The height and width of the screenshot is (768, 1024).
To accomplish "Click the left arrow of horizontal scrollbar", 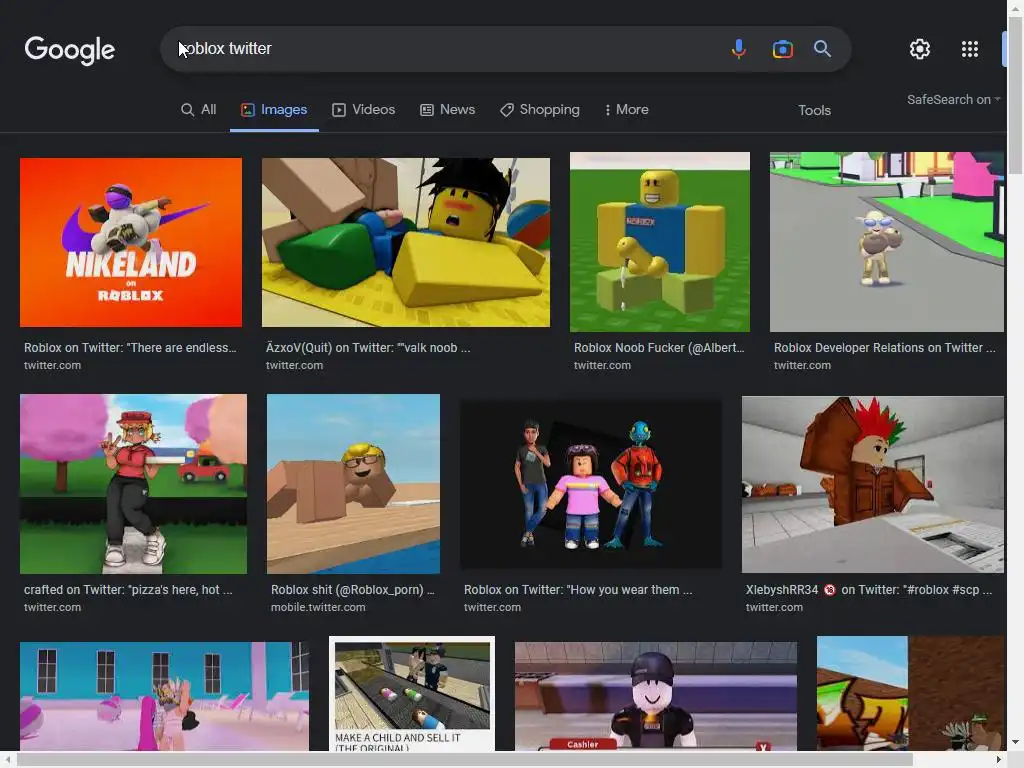I will pos(8,760).
